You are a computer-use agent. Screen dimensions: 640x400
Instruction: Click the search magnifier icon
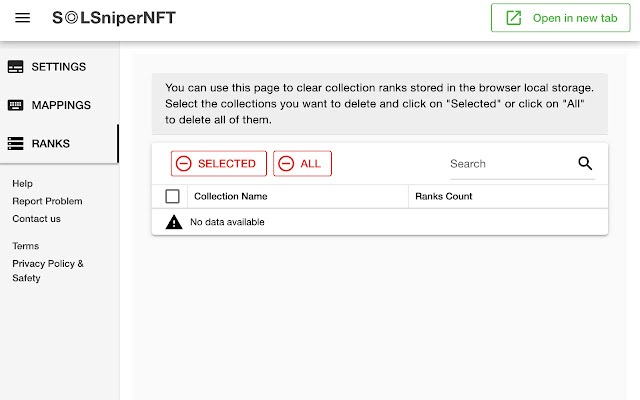pyautogui.click(x=585, y=164)
